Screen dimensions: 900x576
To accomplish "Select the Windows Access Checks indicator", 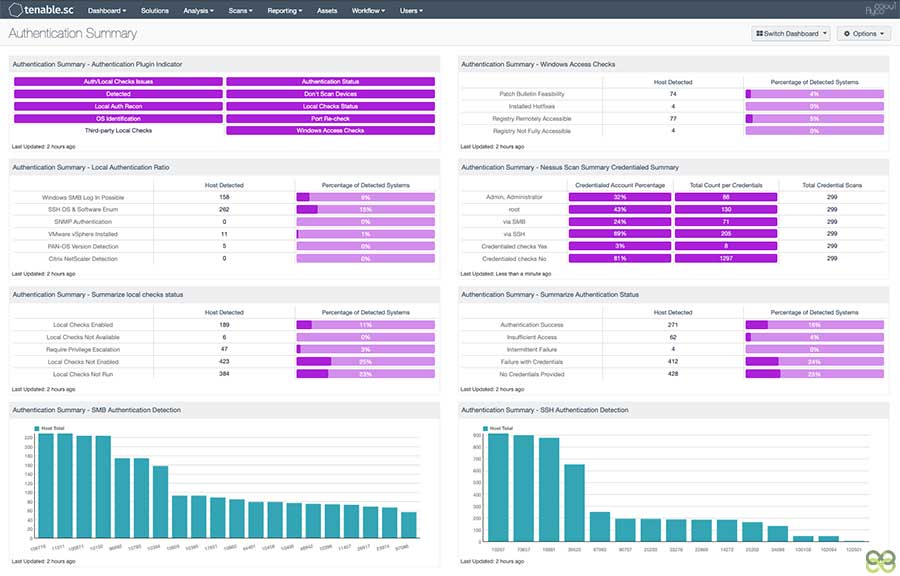I will tap(330, 130).
